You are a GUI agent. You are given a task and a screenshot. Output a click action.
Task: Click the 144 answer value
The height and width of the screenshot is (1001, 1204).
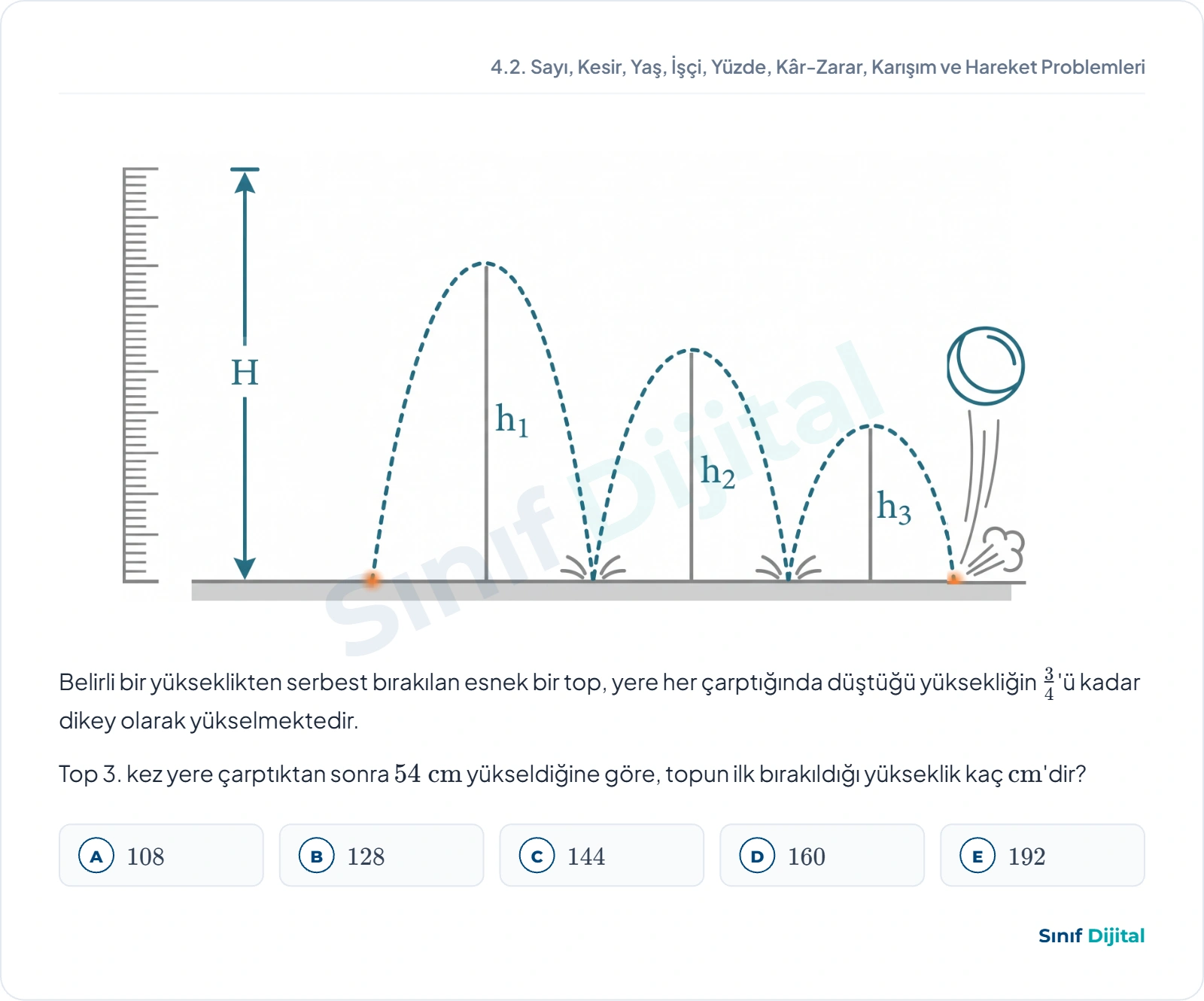[x=586, y=856]
